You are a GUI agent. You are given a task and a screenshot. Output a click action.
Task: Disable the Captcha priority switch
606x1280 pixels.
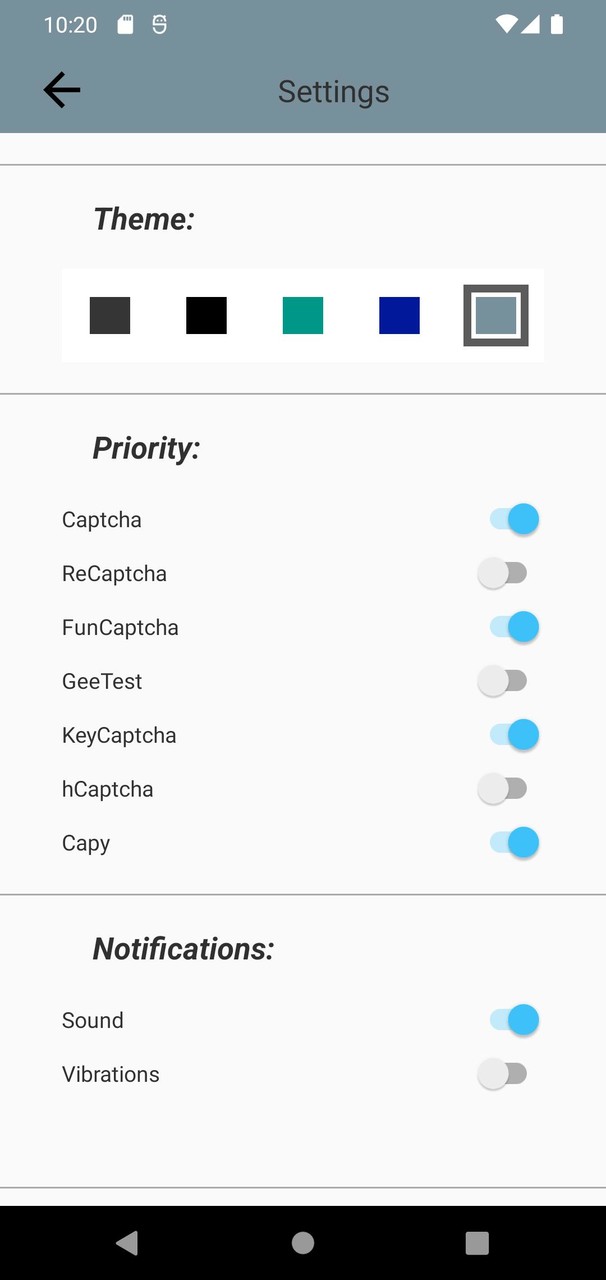[514, 518]
